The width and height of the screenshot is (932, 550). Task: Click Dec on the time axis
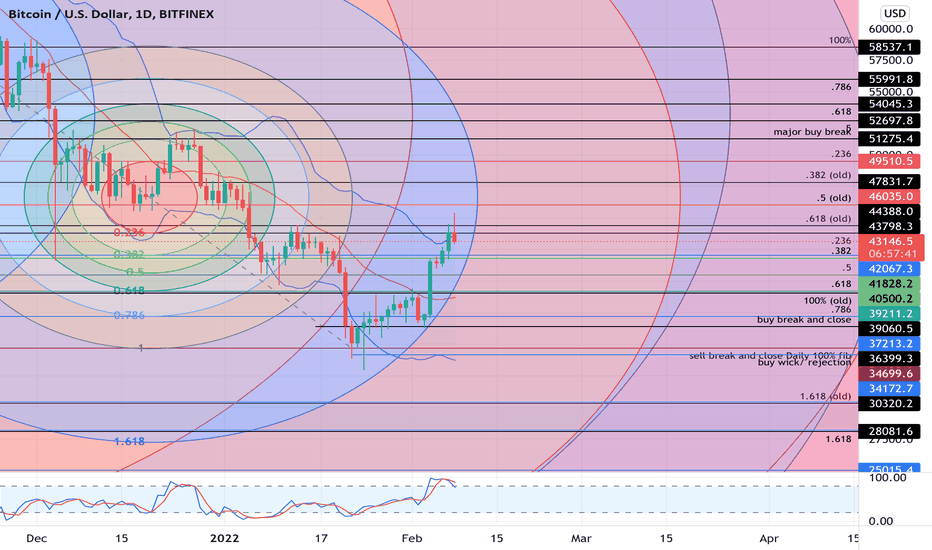[x=36, y=538]
